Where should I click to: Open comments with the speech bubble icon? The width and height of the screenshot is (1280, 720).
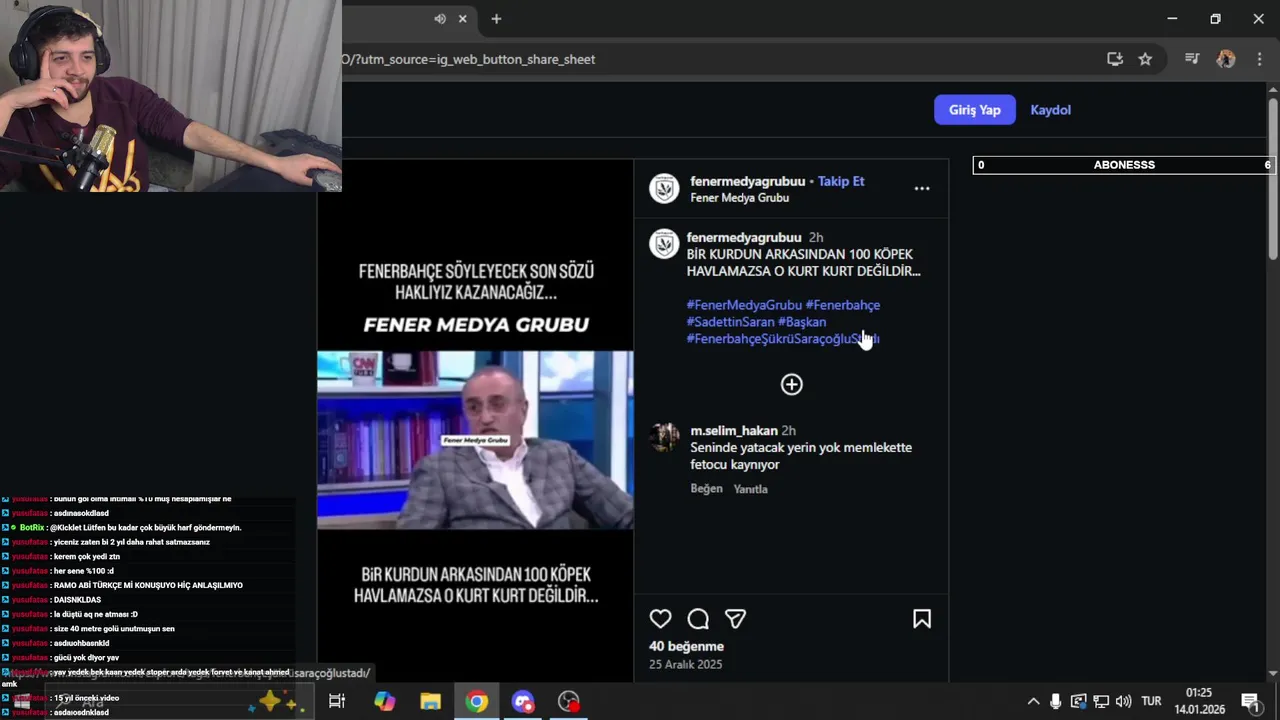tap(698, 619)
